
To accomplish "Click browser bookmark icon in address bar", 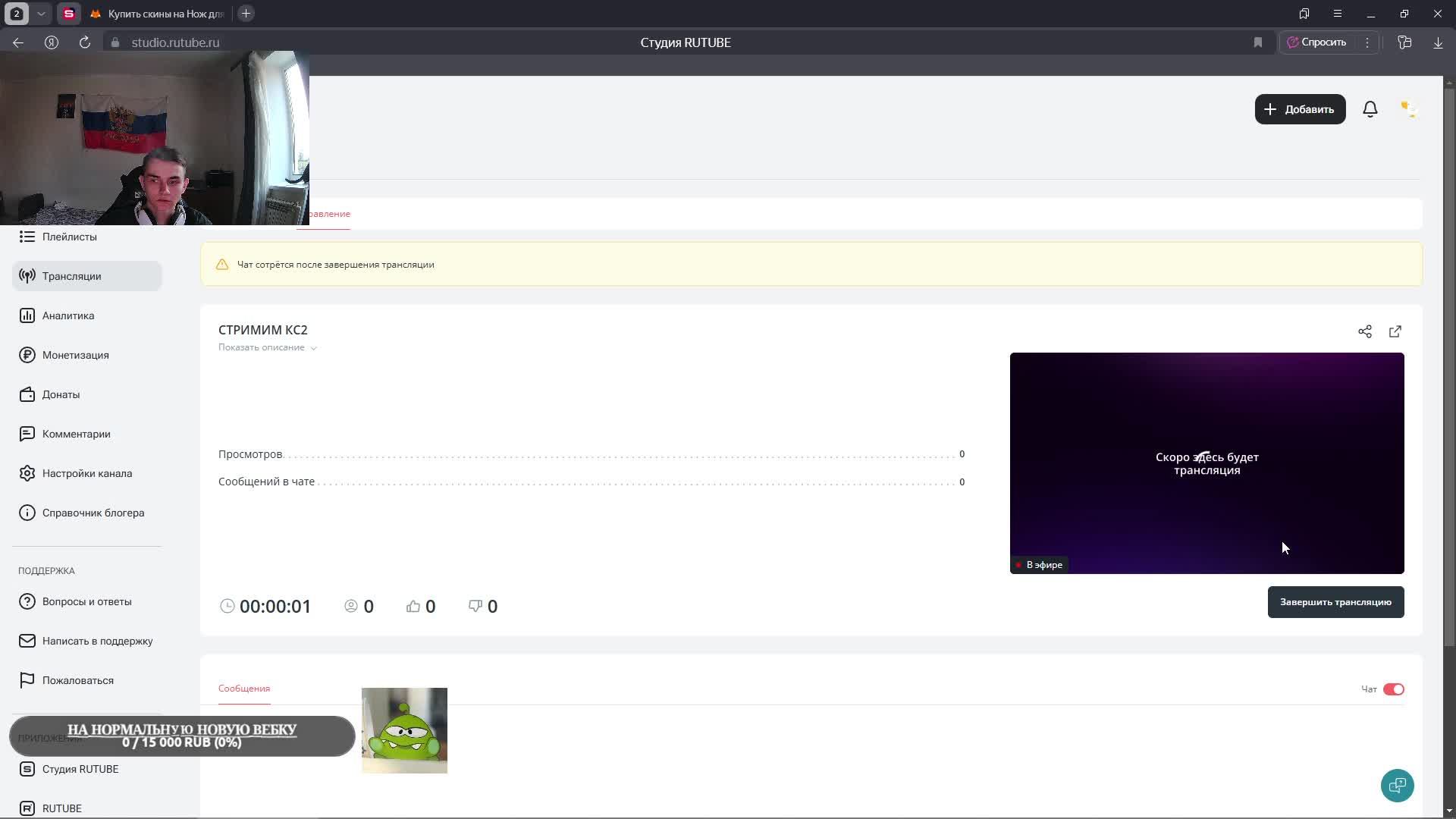I will click(1258, 42).
